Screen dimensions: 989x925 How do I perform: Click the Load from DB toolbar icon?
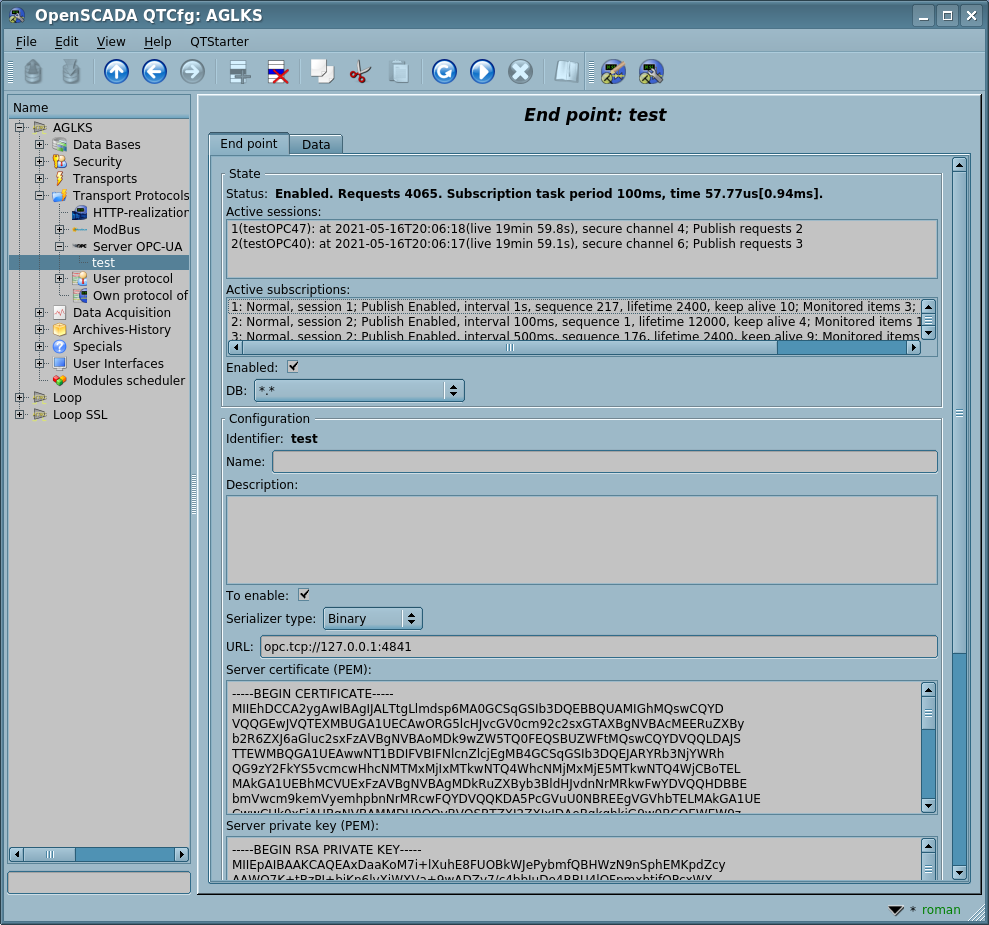point(33,71)
